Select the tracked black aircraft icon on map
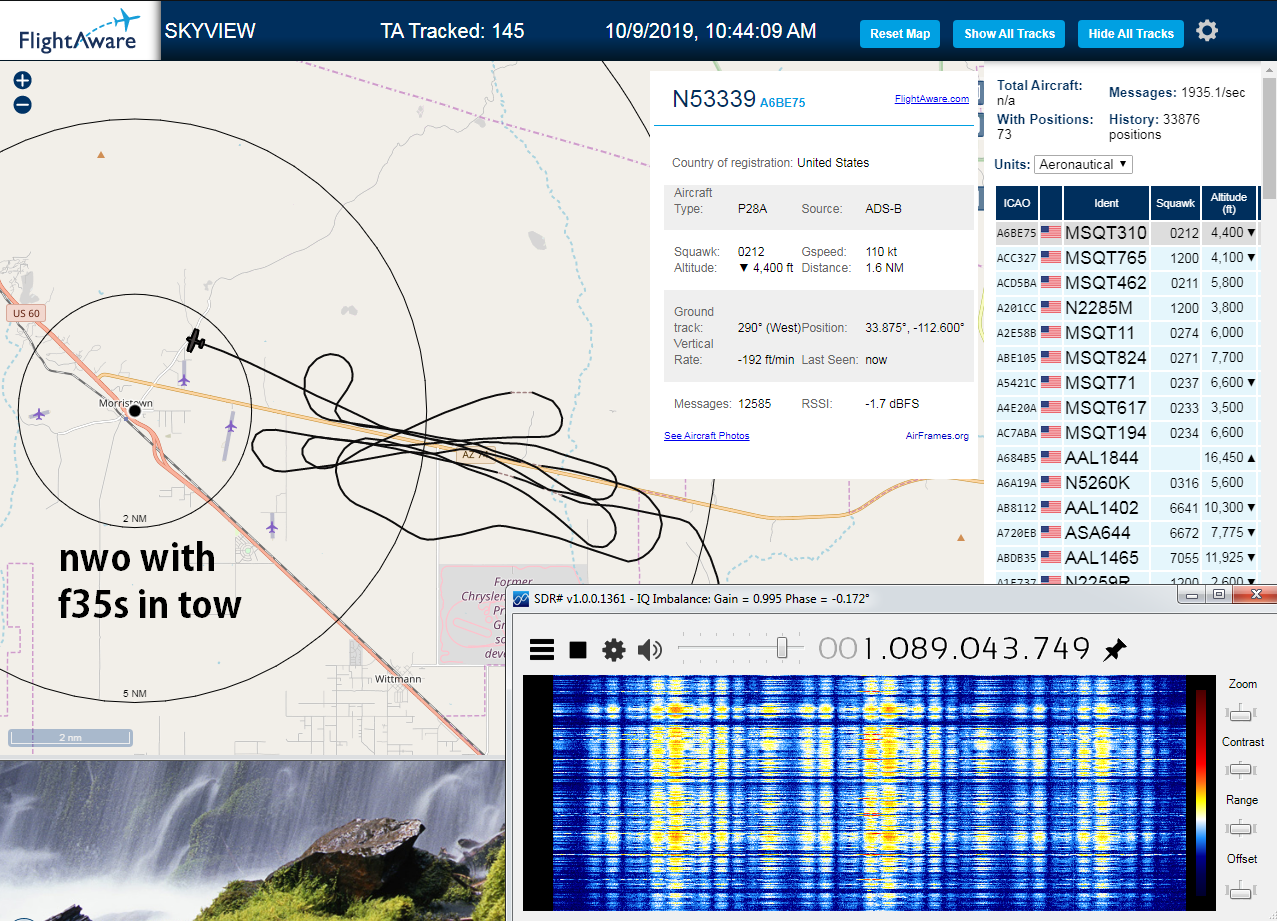The width and height of the screenshot is (1277, 921). pyautogui.click(x=196, y=341)
